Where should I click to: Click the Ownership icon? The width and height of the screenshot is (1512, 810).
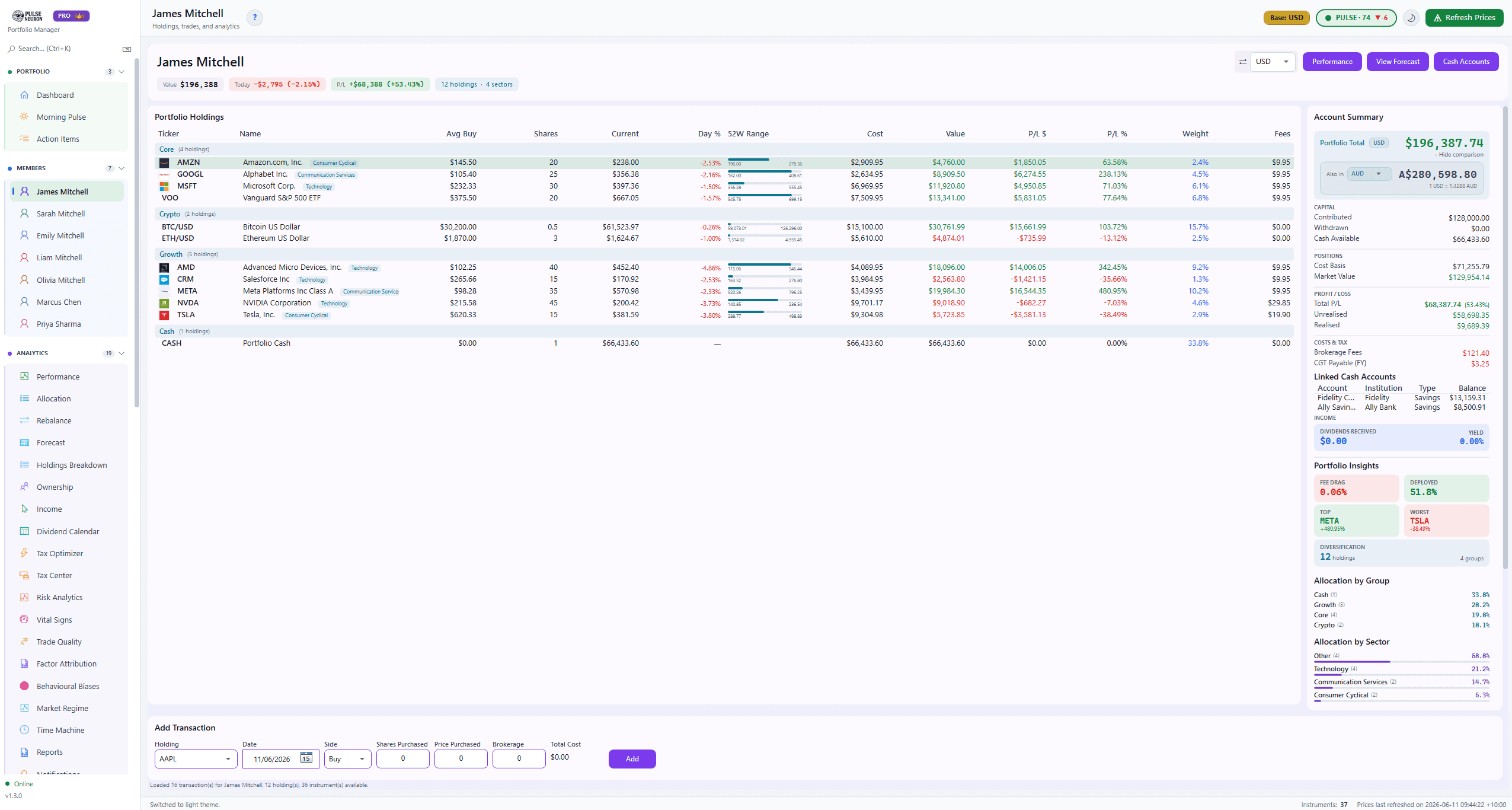[x=24, y=487]
